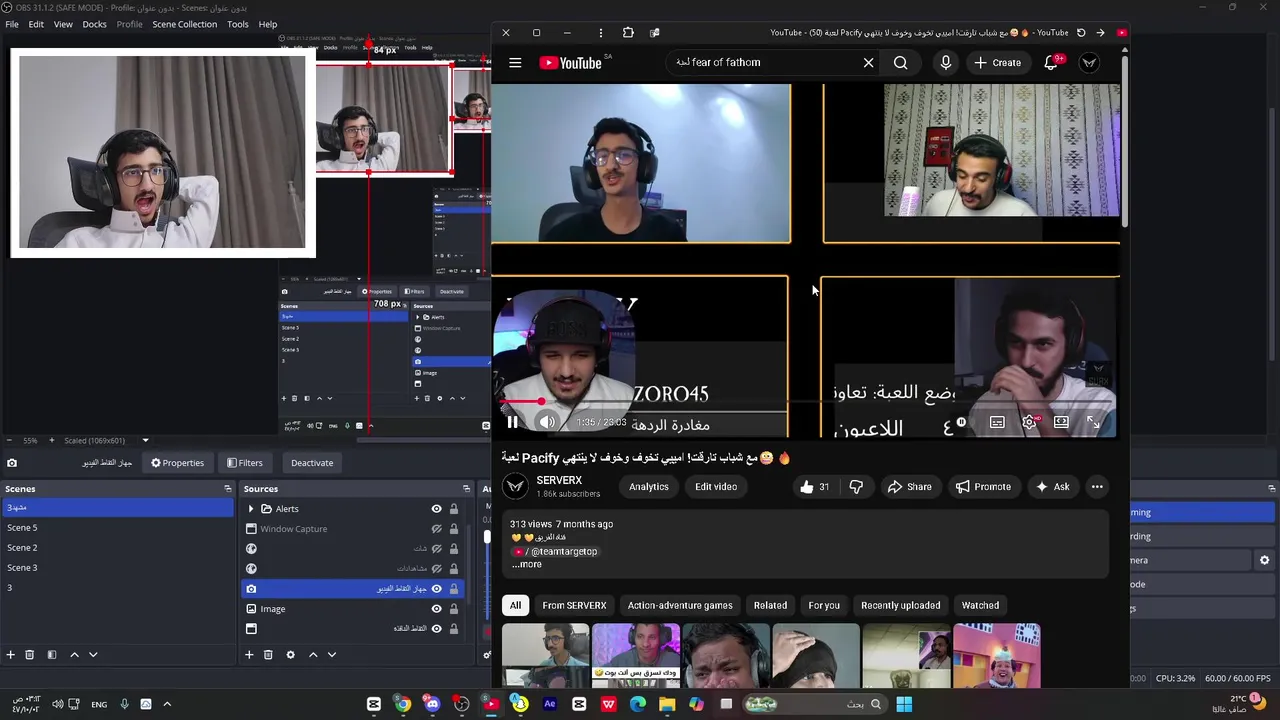Image resolution: width=1280 pixels, height=720 pixels.
Task: Click Create button on YouTube
Action: tap(997, 63)
